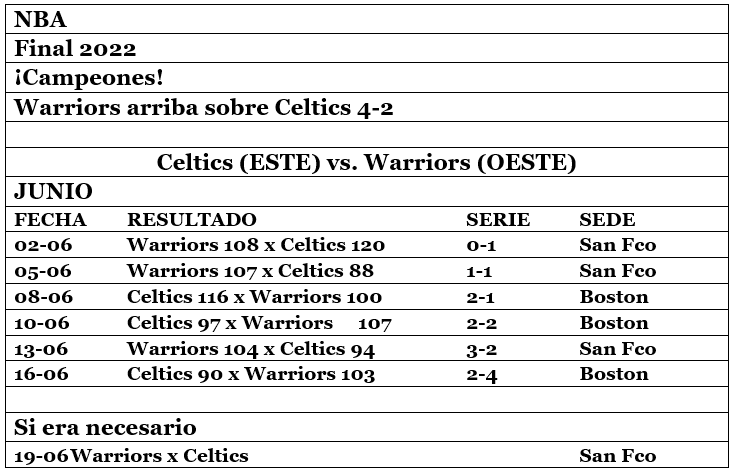Select the 'Final 2022' heading row

click(75, 48)
